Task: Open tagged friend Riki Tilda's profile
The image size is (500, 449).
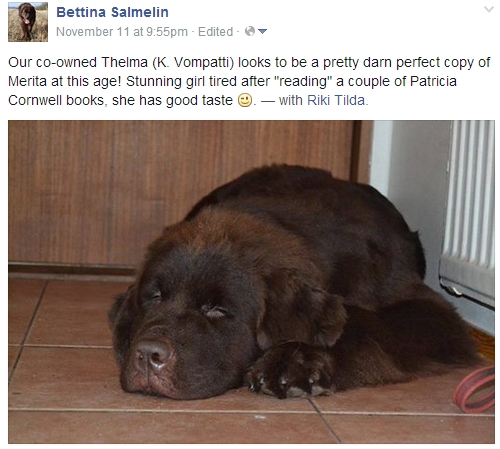Action: tap(336, 100)
